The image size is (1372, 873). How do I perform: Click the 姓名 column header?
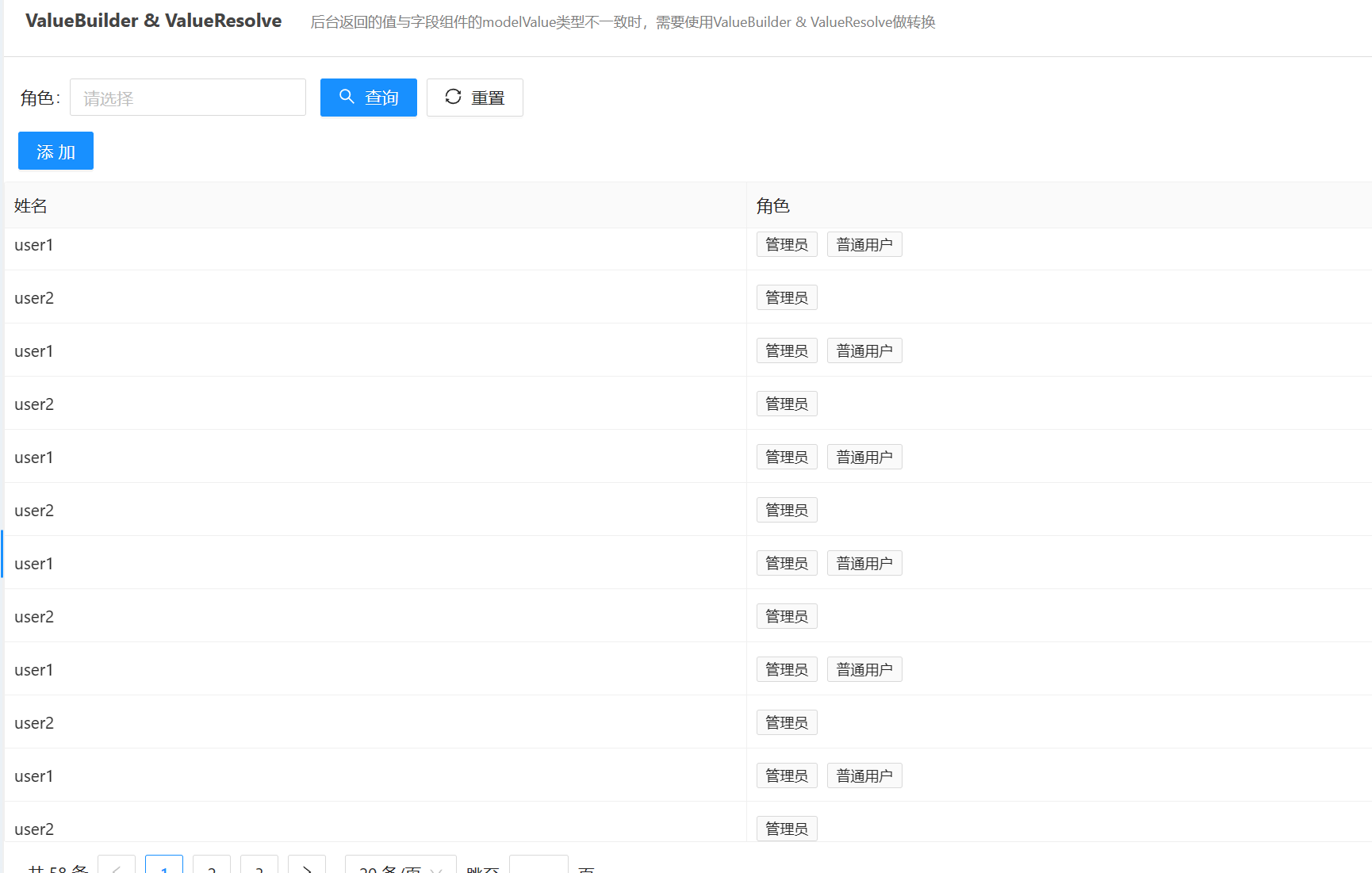point(30,205)
